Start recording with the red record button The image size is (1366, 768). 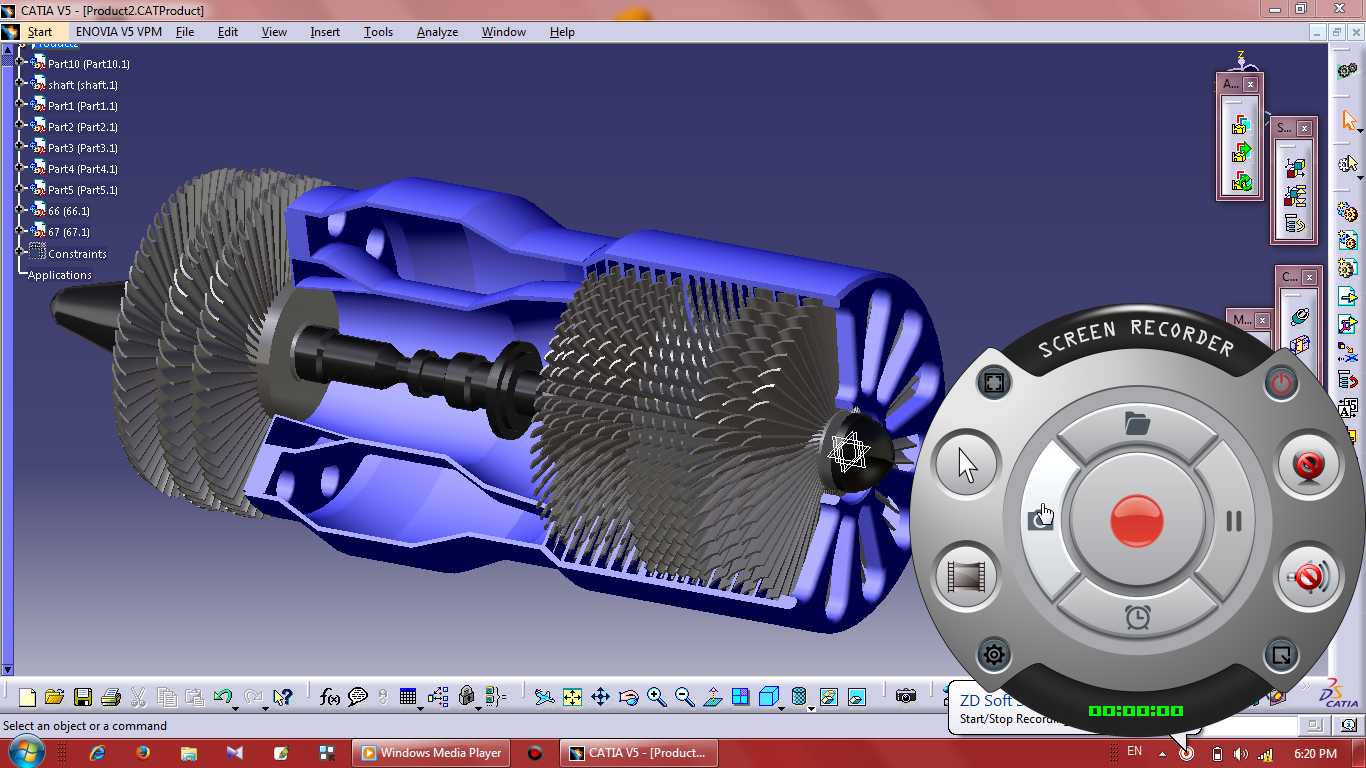1137,520
